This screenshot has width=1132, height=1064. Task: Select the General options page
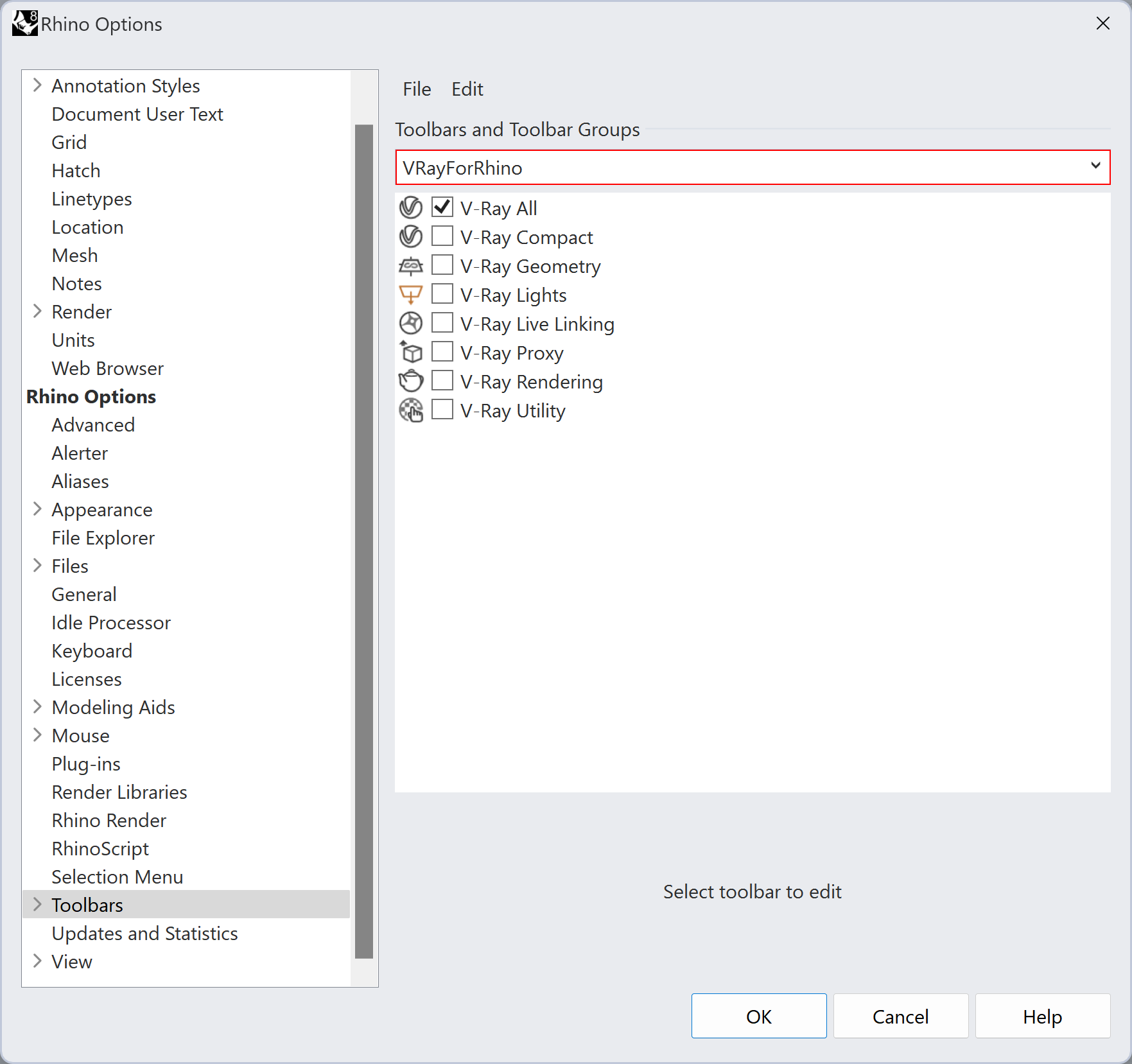tap(84, 595)
